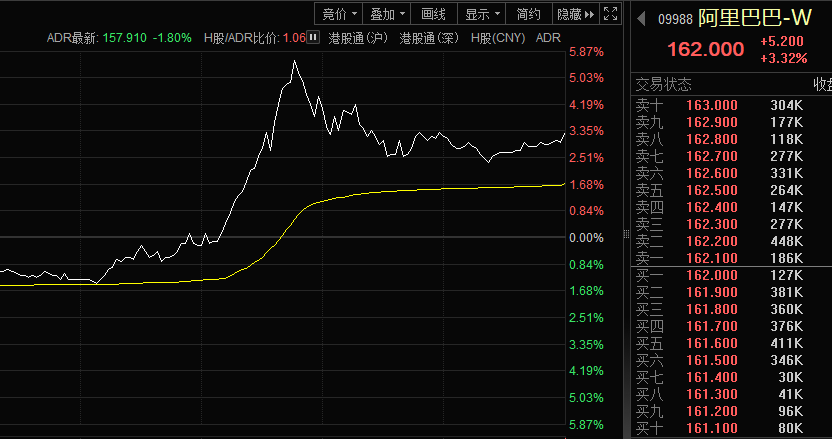Select the ADR overlay option
Screen dimensions: 832x439
tap(548, 38)
